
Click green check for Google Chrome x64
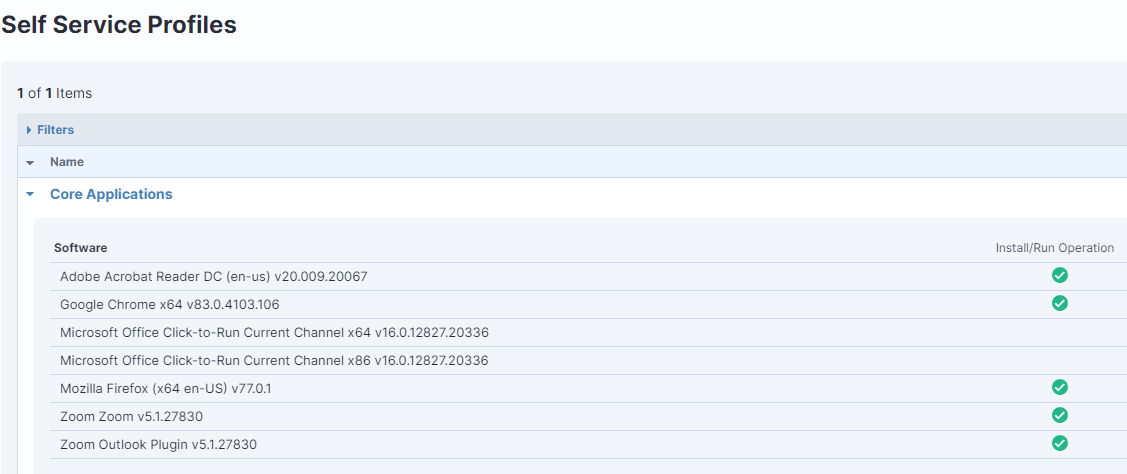point(1059,304)
